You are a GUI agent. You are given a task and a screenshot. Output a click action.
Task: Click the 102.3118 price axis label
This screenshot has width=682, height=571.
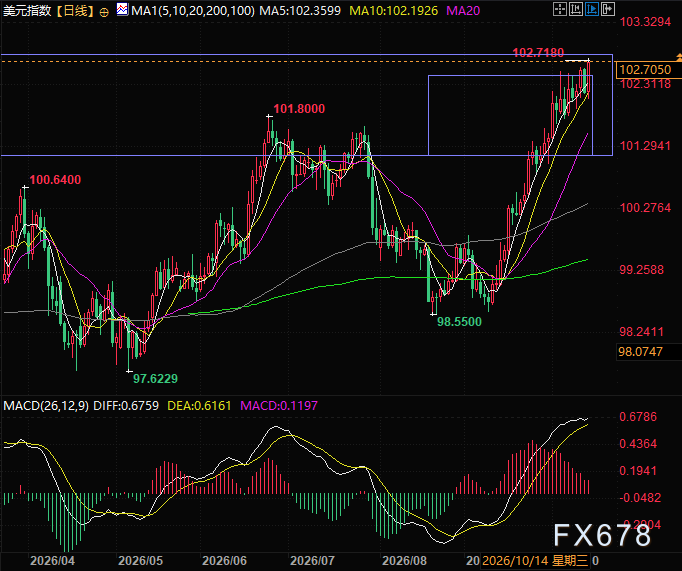coord(645,84)
